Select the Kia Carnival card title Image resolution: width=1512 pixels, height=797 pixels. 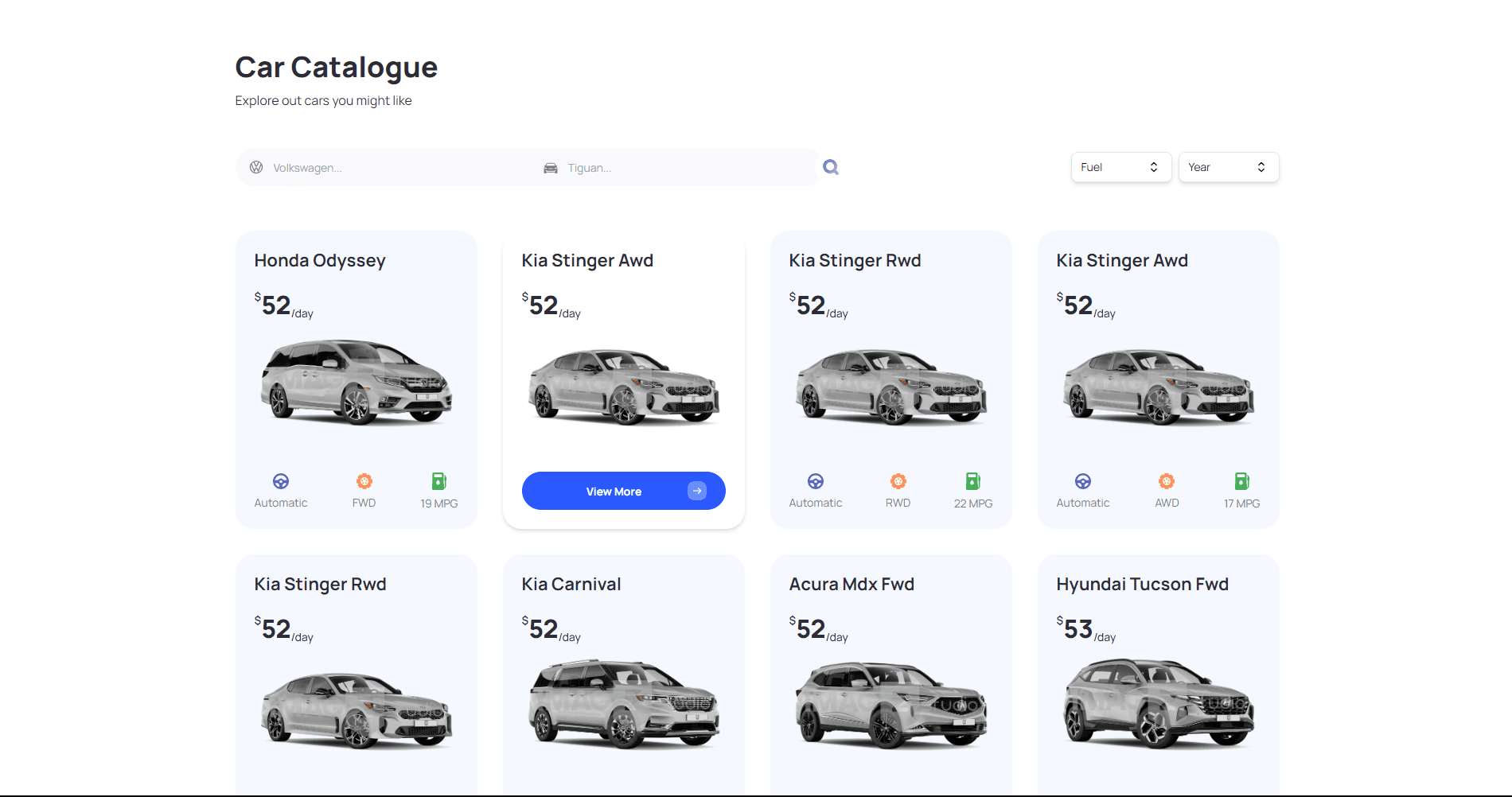(570, 583)
